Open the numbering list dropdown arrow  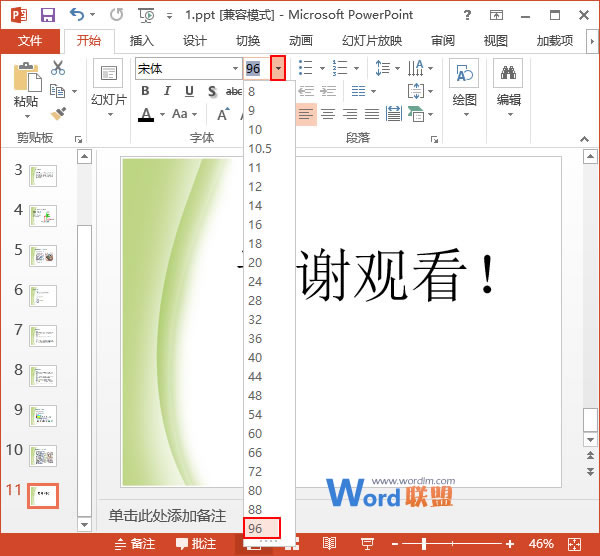(x=356, y=68)
